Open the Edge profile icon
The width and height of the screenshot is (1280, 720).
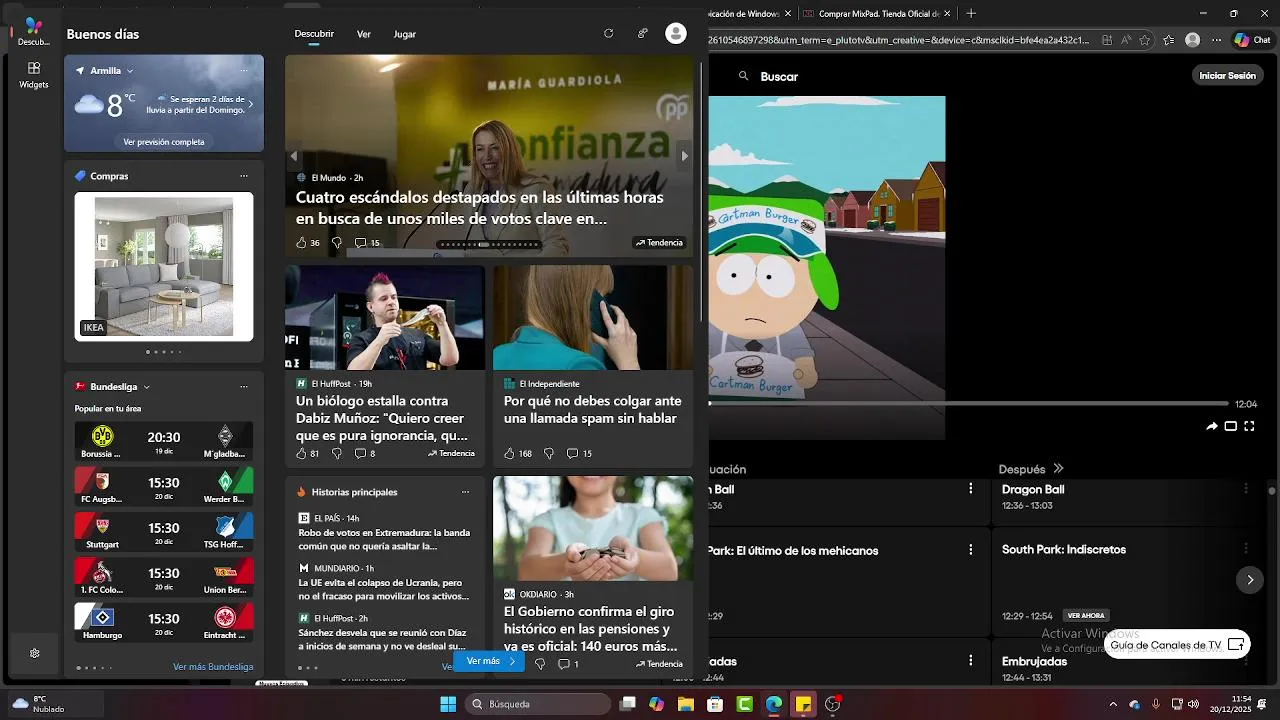click(x=1192, y=40)
